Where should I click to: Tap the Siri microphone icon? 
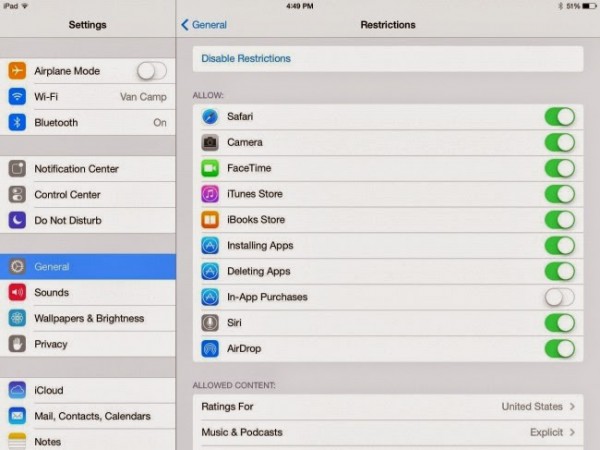210,323
